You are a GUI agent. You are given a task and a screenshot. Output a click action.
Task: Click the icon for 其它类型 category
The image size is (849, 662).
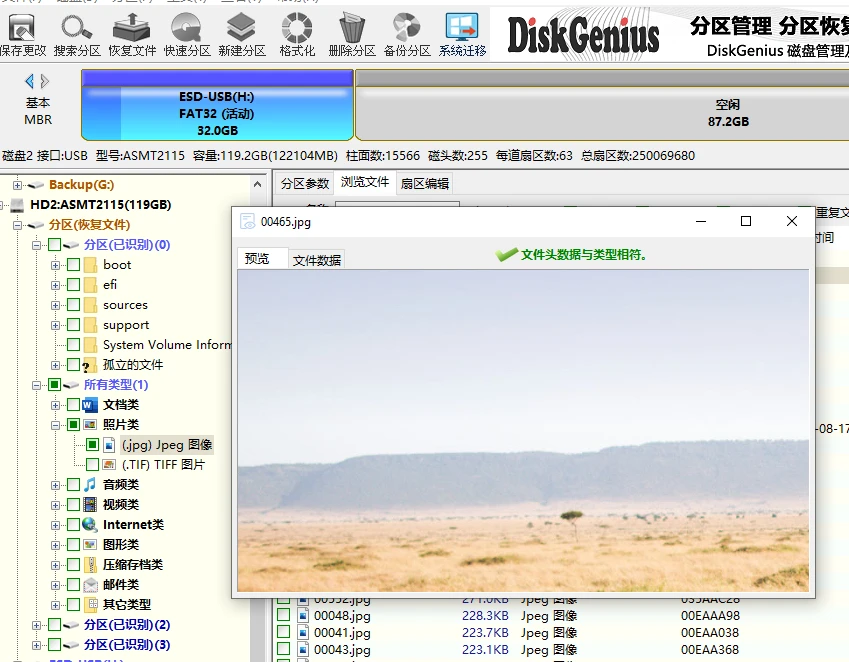(x=93, y=605)
